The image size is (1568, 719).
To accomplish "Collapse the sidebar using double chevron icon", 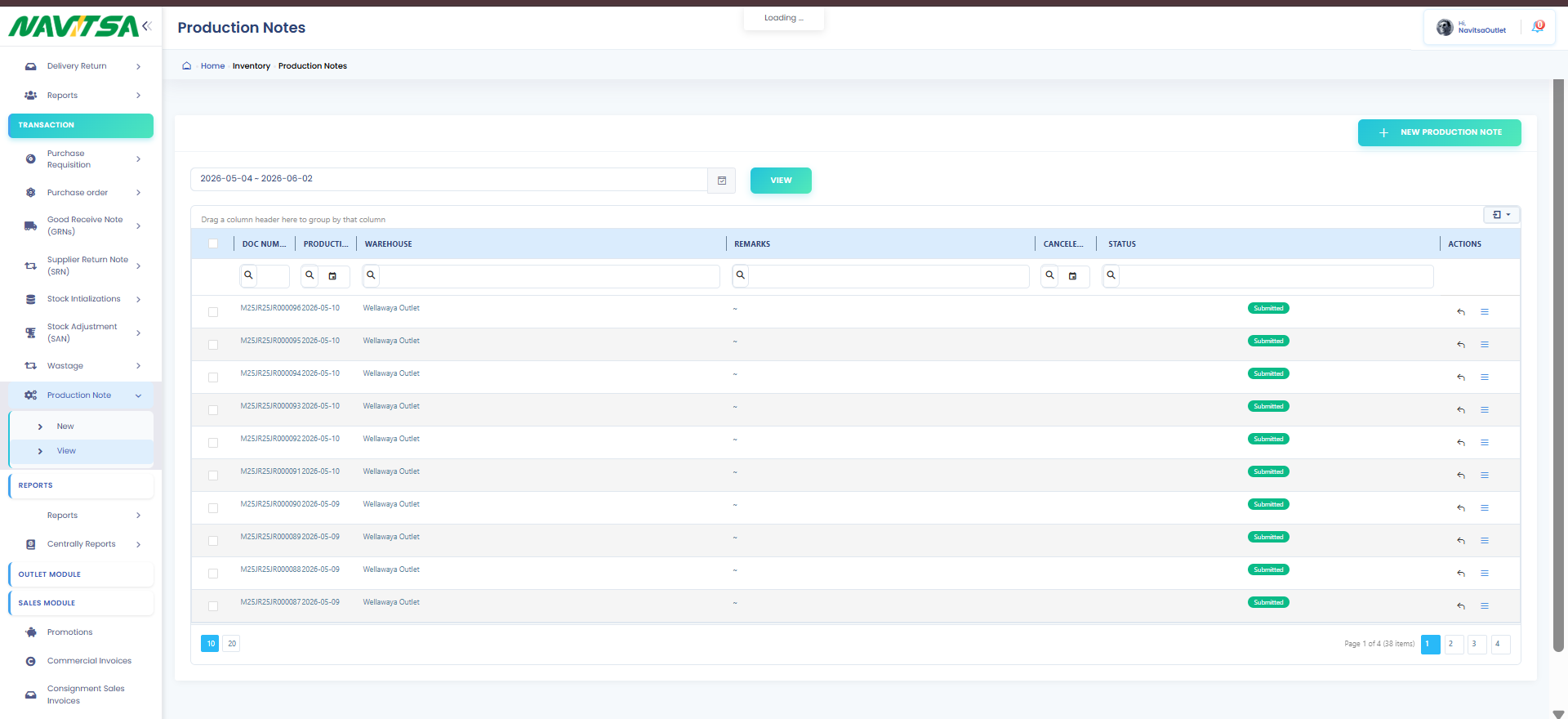I will coord(147,26).
